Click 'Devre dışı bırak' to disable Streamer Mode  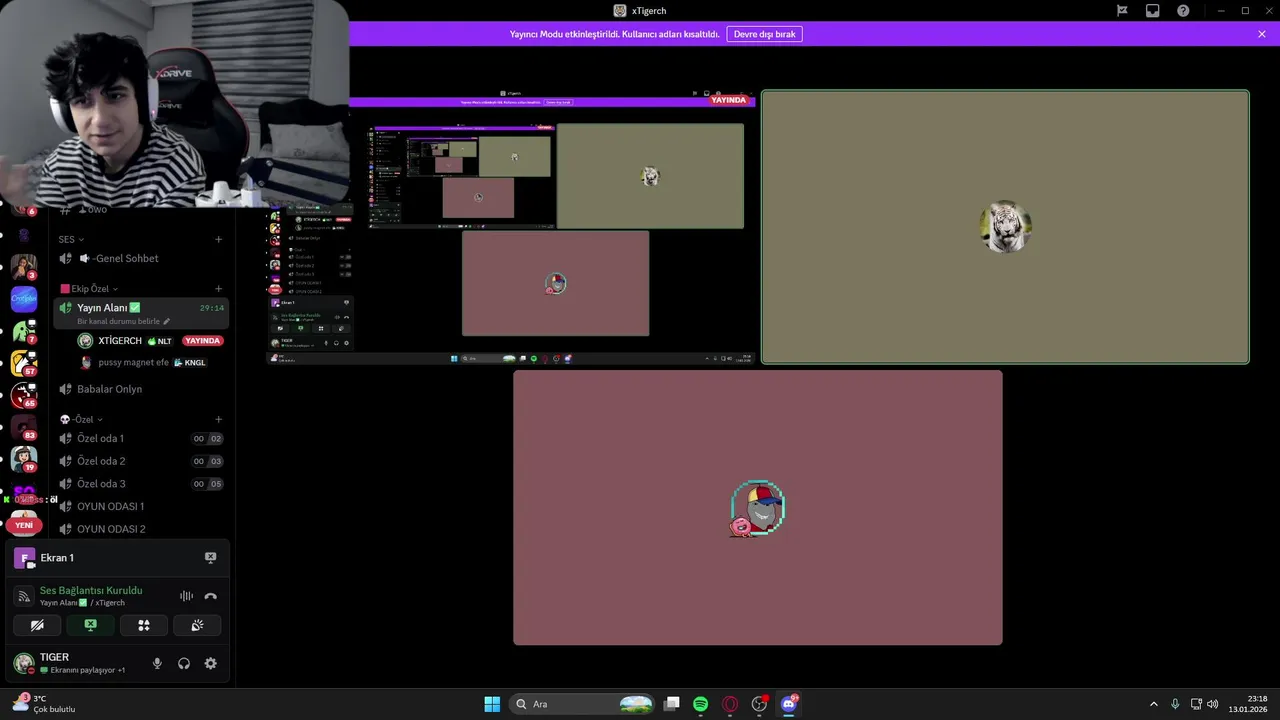[x=764, y=34]
